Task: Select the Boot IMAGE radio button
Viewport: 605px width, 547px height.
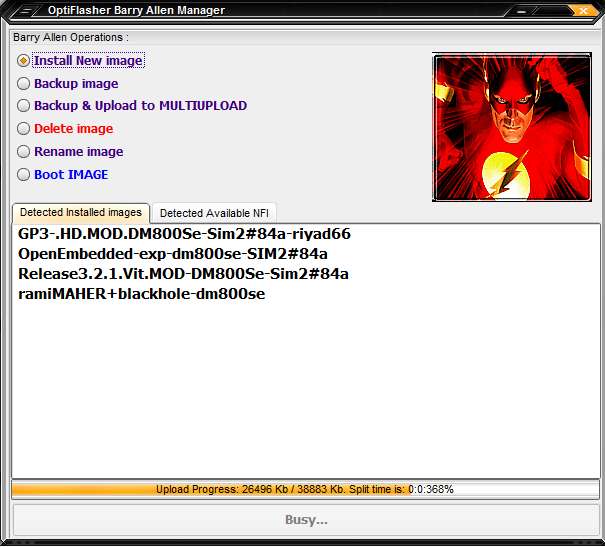Action: tap(23, 174)
